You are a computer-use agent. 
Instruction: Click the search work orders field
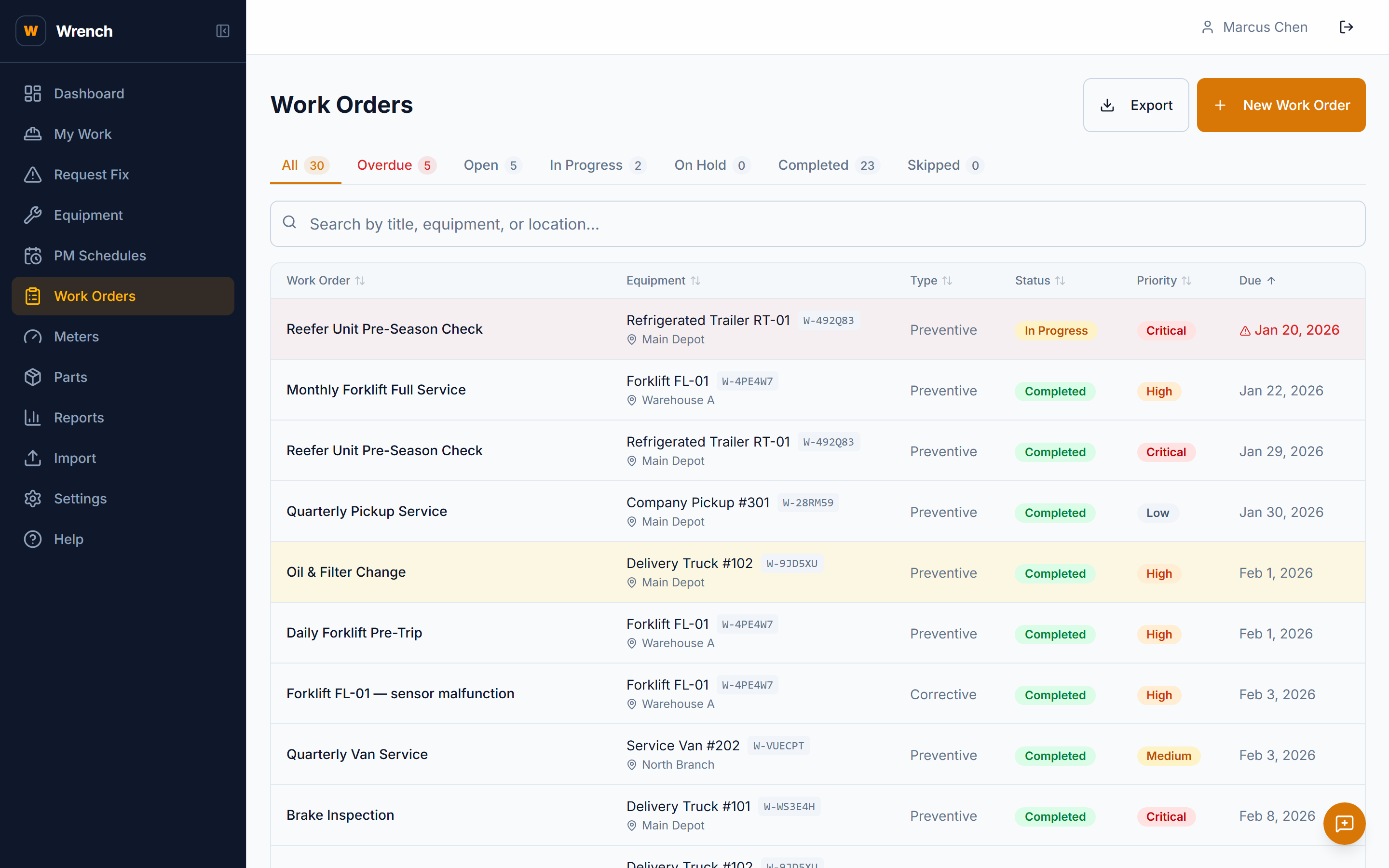click(689, 224)
